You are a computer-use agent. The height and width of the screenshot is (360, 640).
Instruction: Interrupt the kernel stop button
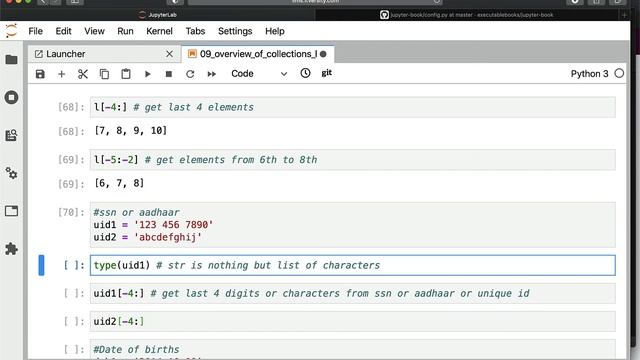(x=169, y=74)
